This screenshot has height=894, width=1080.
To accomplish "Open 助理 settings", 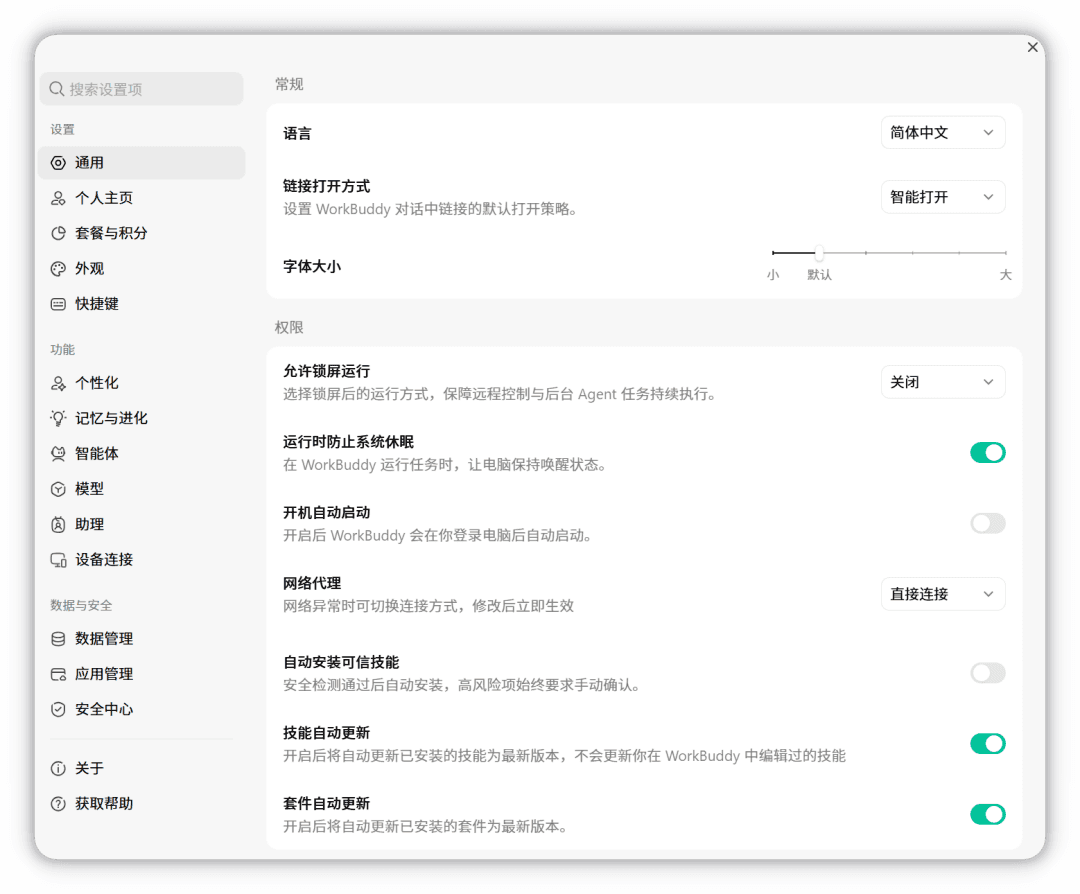I will pyautogui.click(x=142, y=524).
